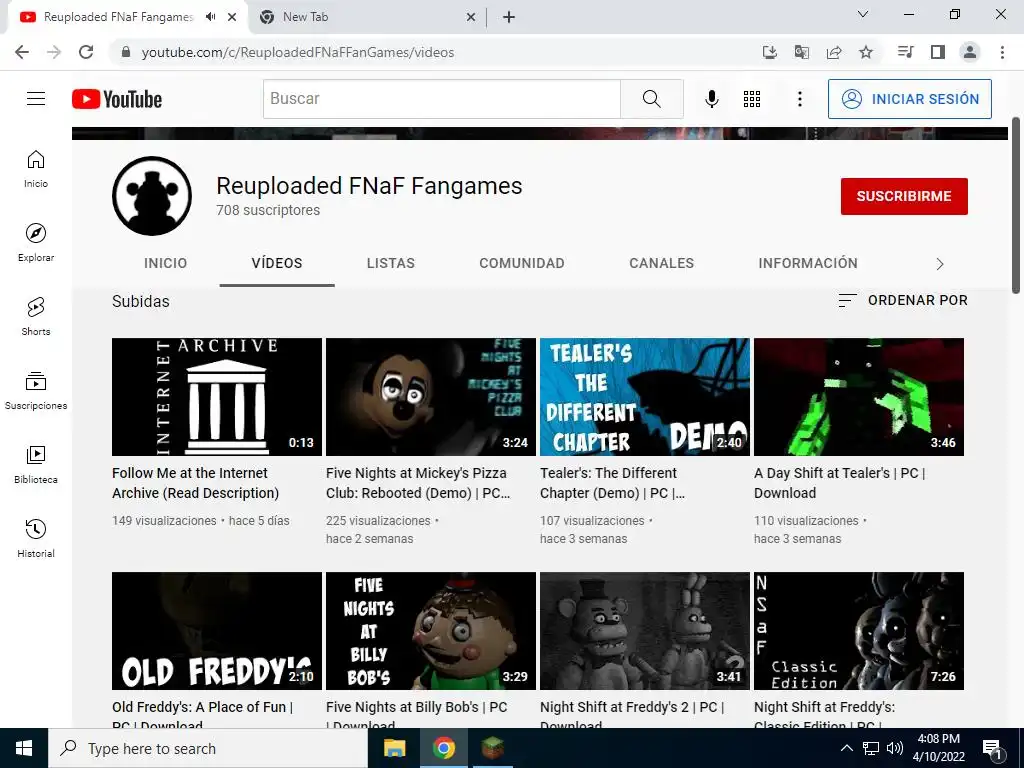This screenshot has width=1024, height=768.
Task: Open the Chrome three-dot menu
Action: [x=1002, y=52]
